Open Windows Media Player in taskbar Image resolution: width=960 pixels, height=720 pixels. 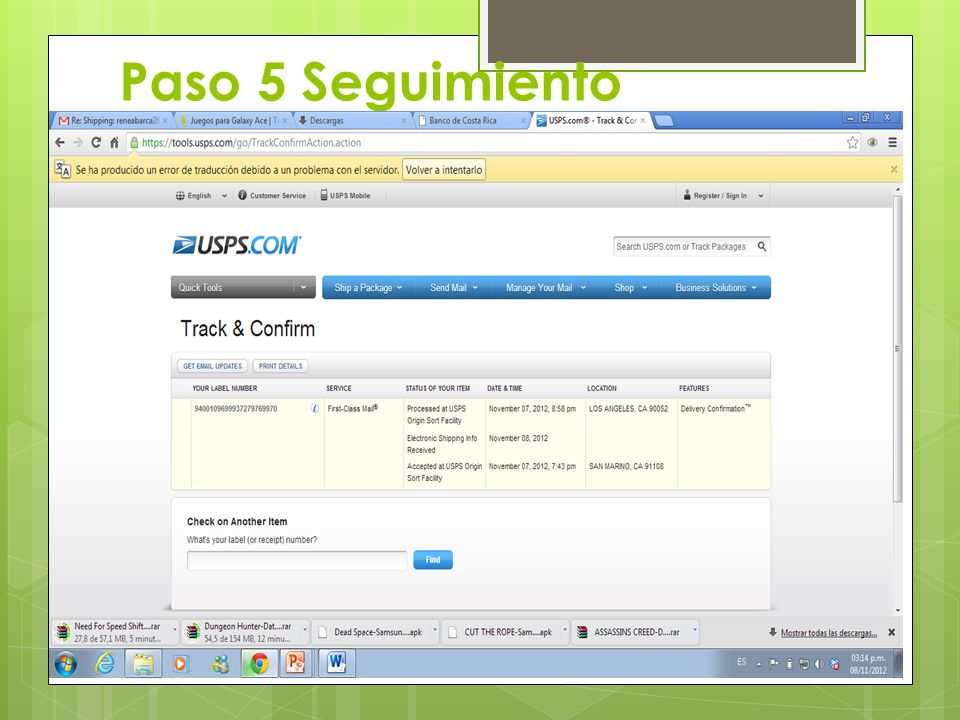coord(181,664)
